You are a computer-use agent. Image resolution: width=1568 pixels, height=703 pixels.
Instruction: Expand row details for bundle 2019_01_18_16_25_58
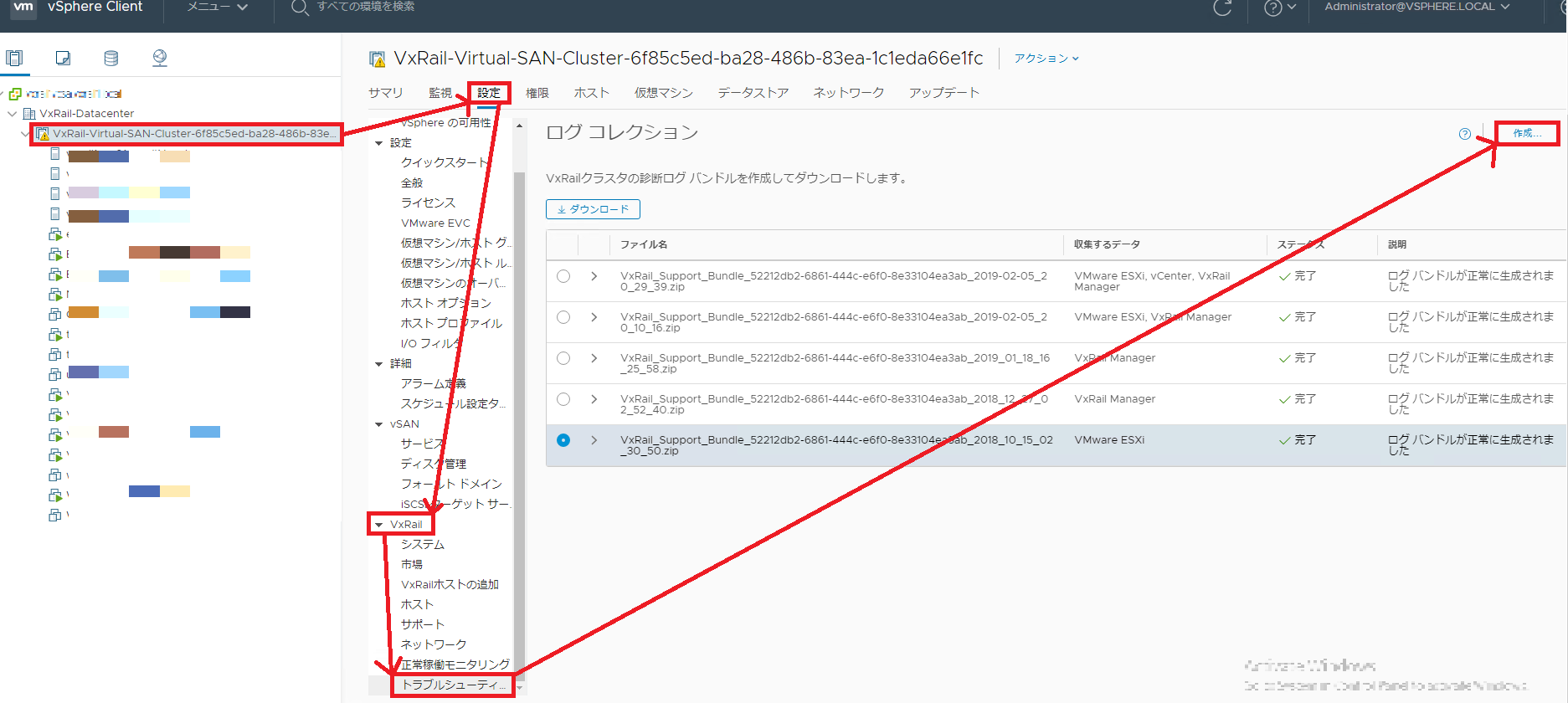594,358
